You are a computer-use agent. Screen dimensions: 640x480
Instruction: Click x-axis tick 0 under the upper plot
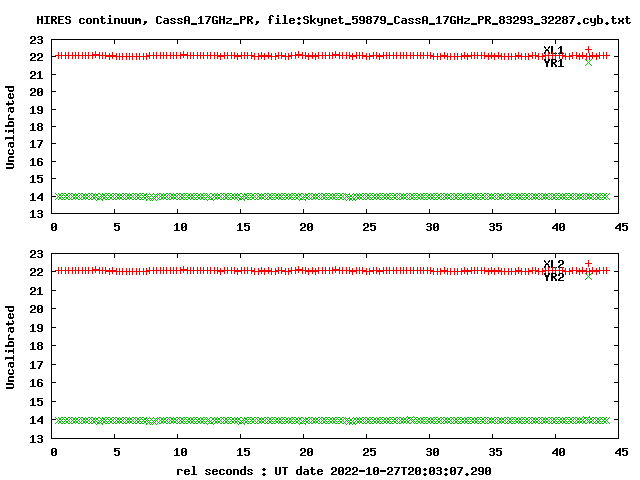pyautogui.click(x=54, y=227)
